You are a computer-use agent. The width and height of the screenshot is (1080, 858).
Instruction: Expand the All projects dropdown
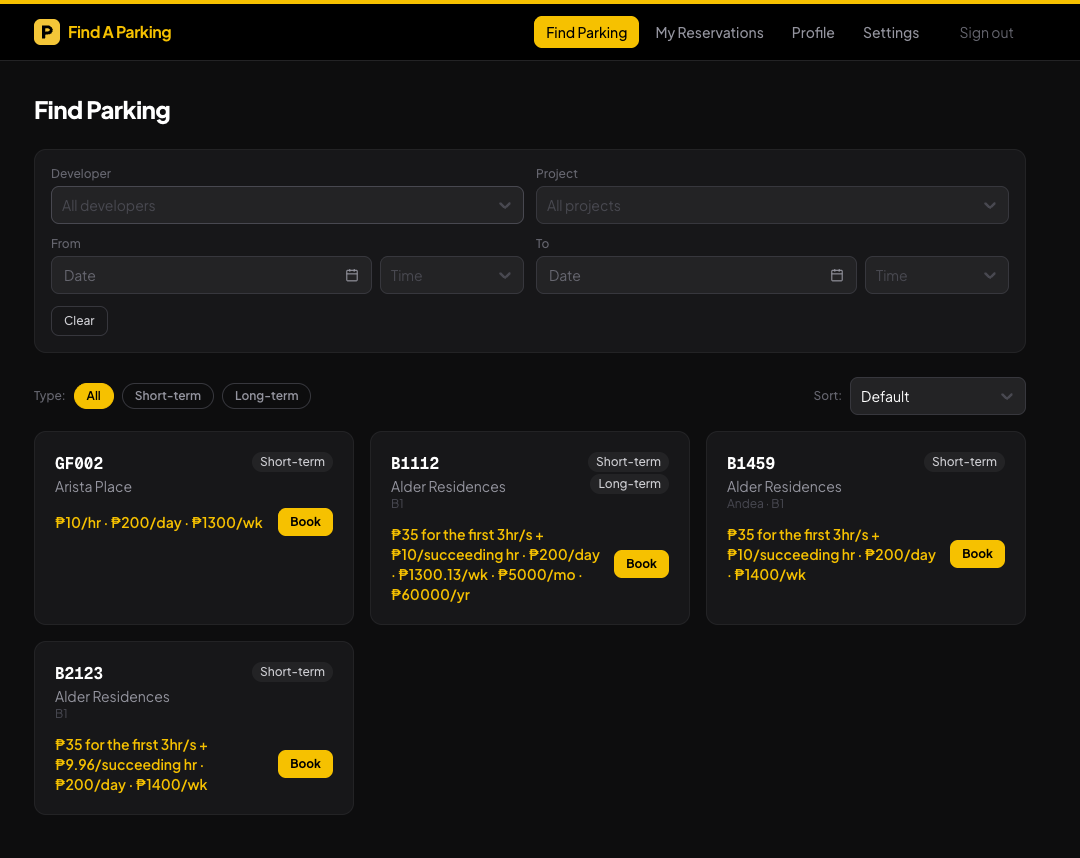click(772, 205)
